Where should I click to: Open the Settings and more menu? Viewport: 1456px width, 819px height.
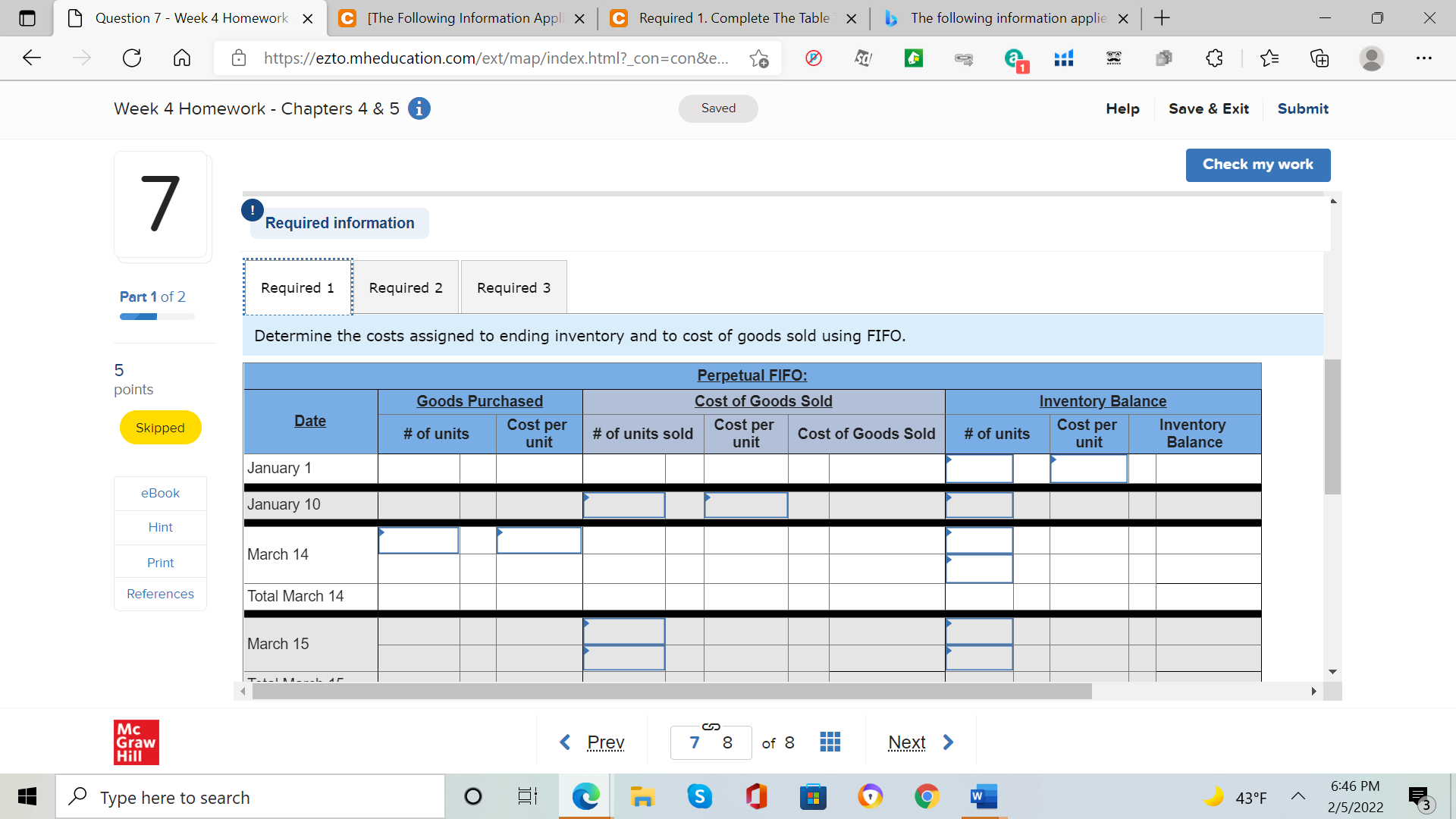(x=1425, y=58)
